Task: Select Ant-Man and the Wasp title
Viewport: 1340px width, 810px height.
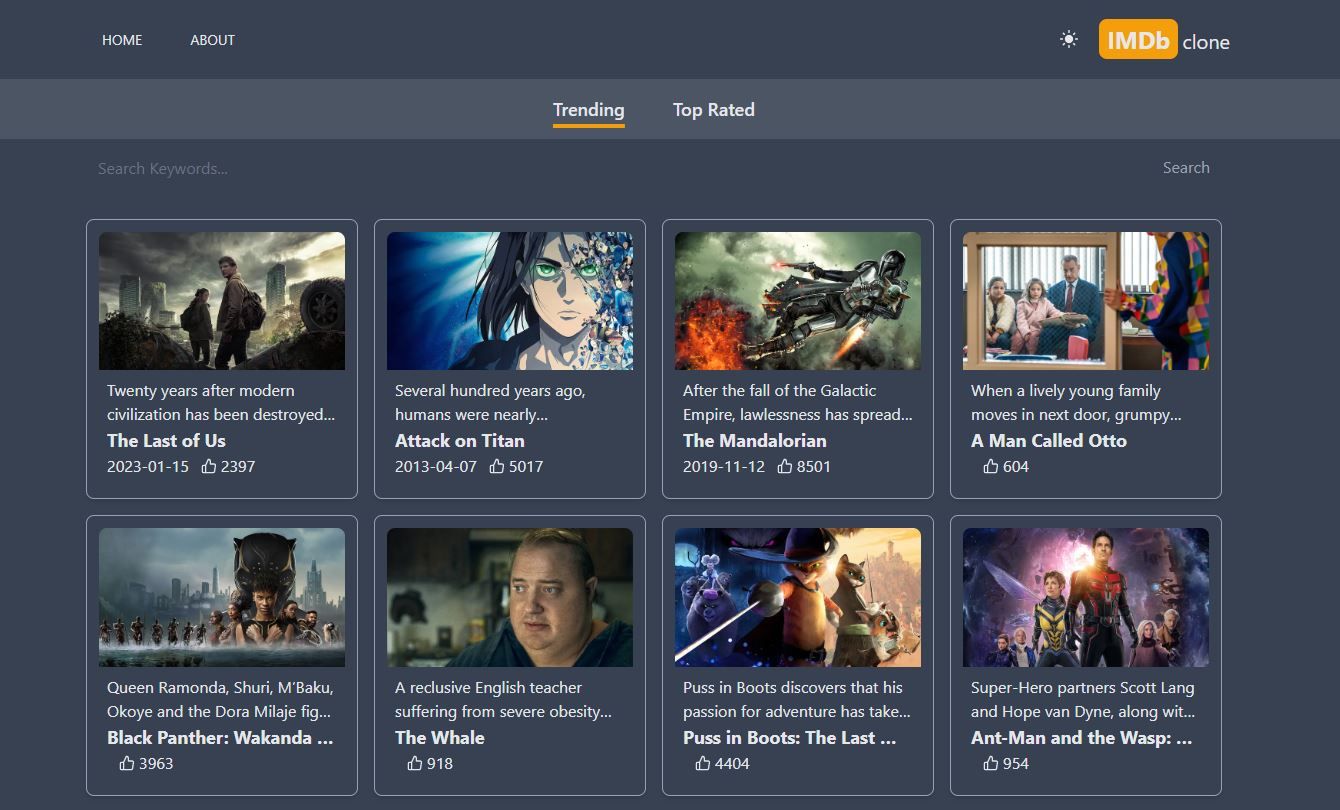Action: point(1082,738)
